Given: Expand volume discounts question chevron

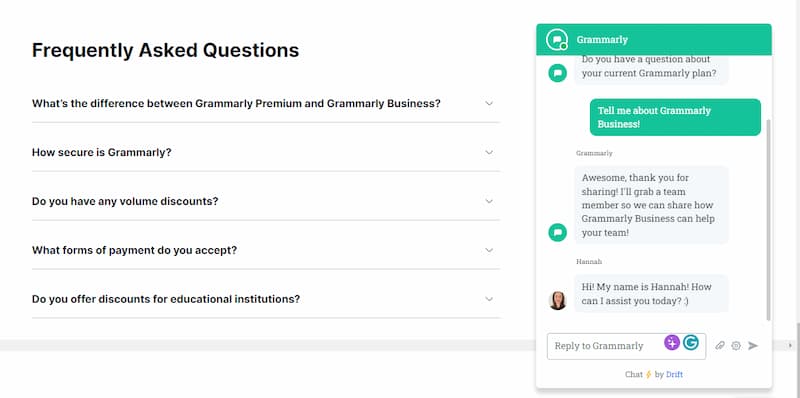Looking at the screenshot, I should pos(489,202).
